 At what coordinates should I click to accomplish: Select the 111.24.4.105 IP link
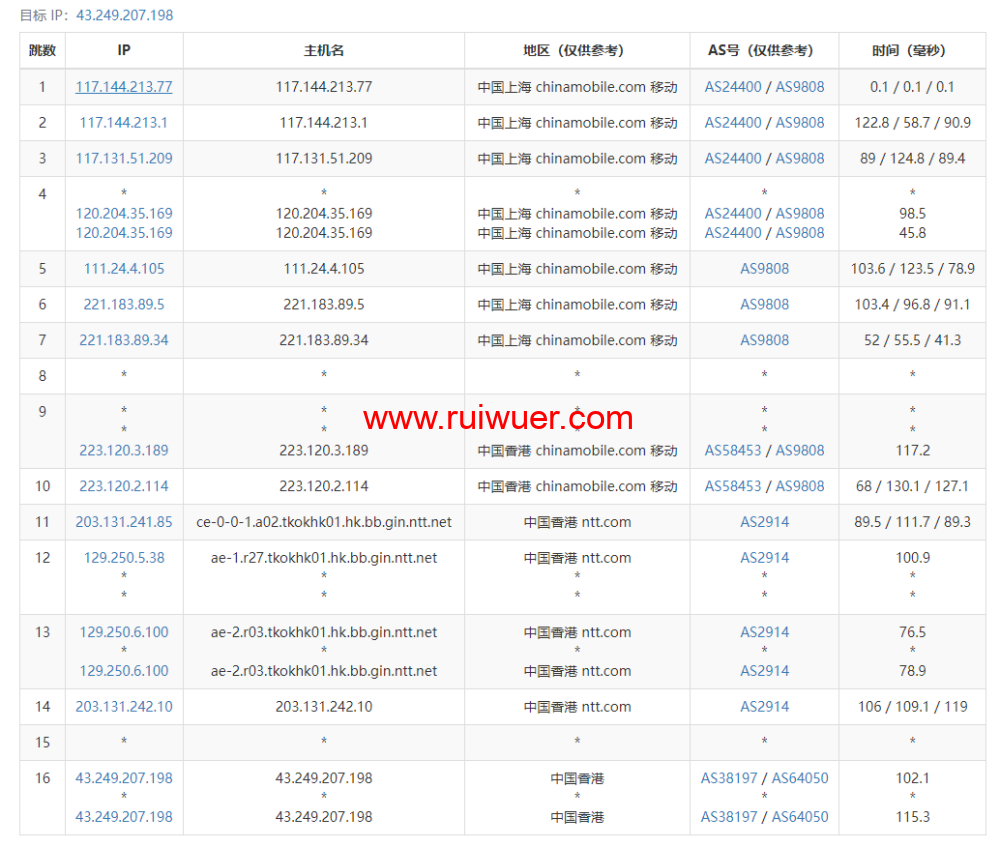pyautogui.click(x=123, y=269)
